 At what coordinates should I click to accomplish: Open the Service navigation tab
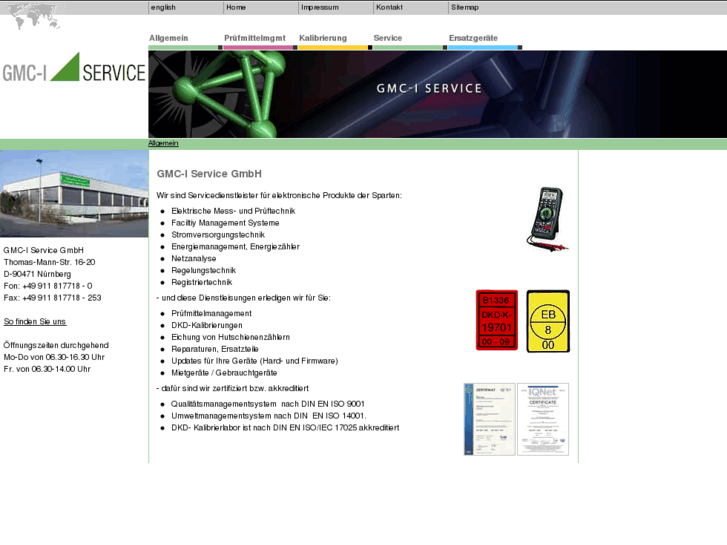pyautogui.click(x=388, y=38)
